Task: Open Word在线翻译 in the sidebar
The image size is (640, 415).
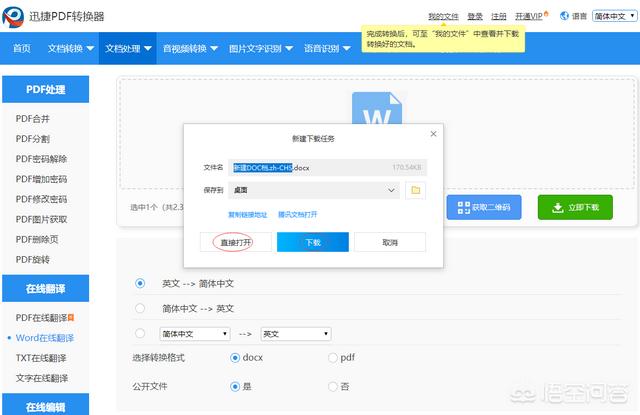Action: coord(45,338)
